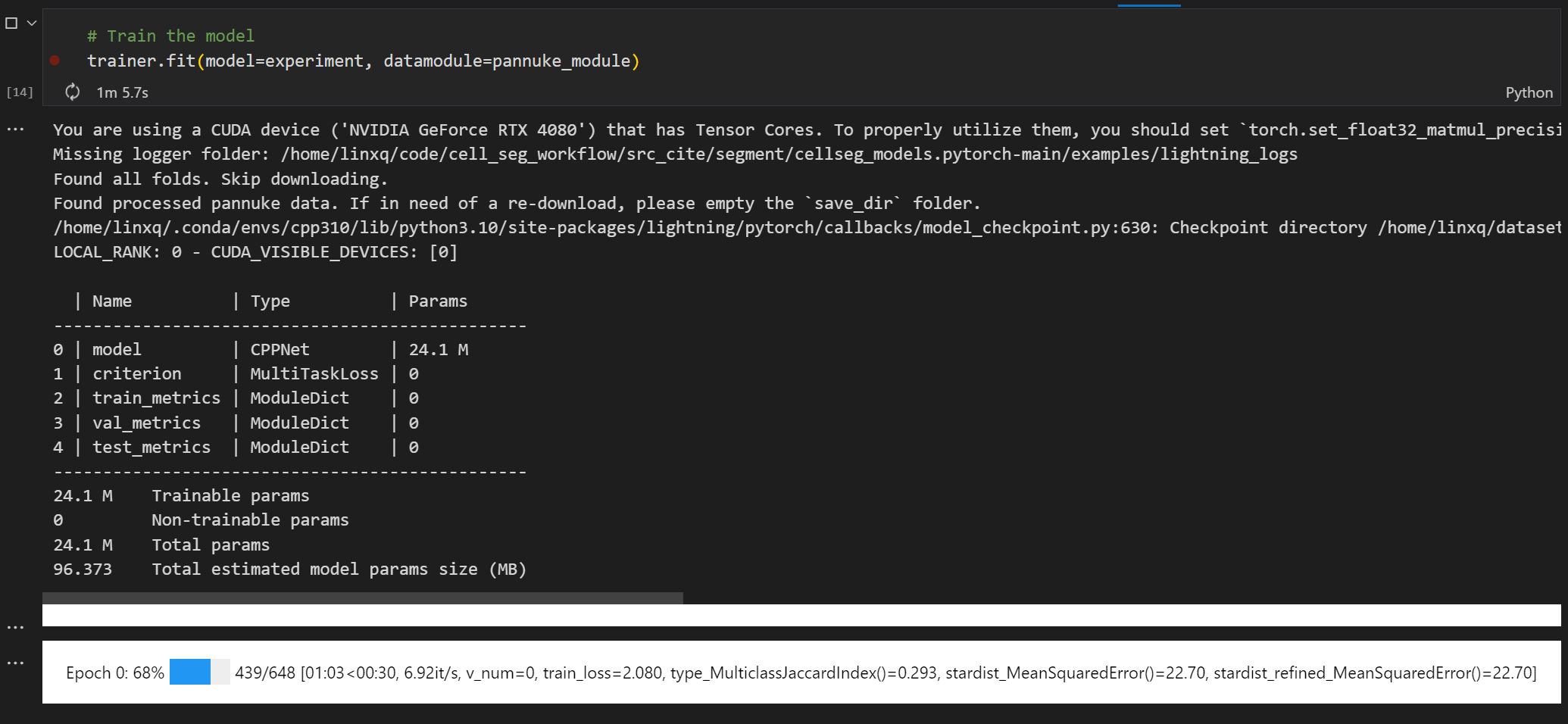Click the 'val_metrics' row name
1568x724 pixels.
point(146,423)
